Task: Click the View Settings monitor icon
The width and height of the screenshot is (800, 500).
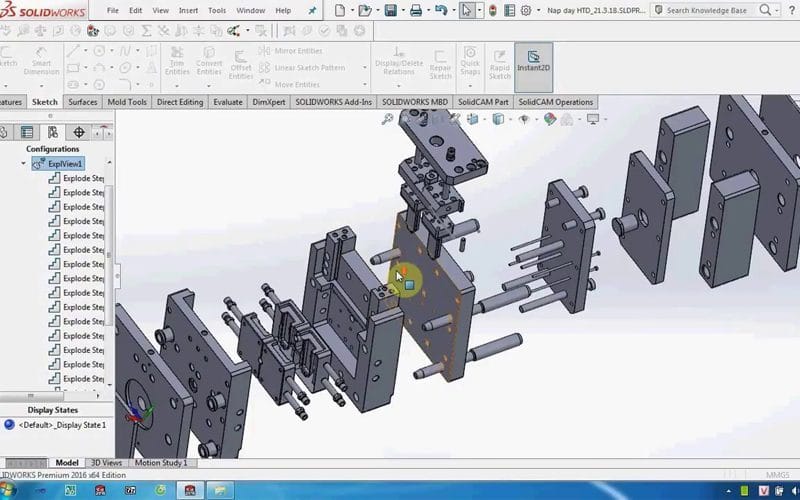Action: 593,119
